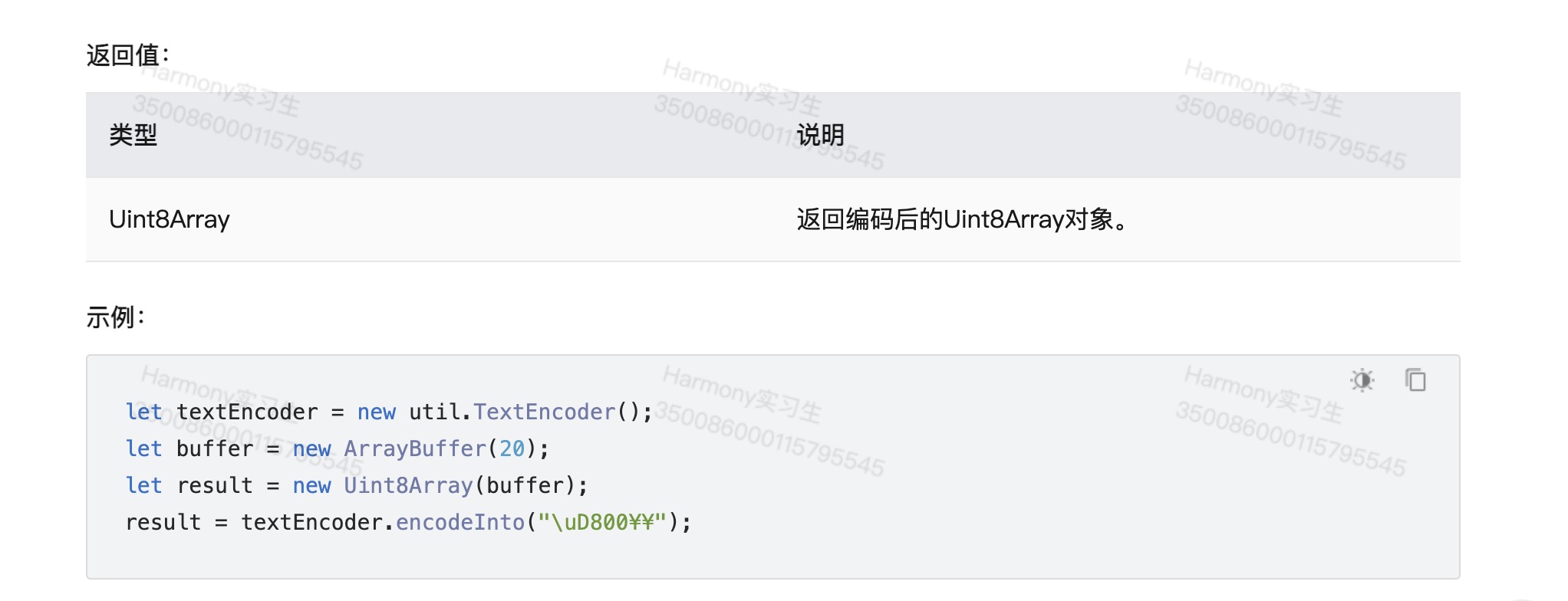Click the new keyword on first code line
Screen dimensions: 1568x601
pos(377,412)
